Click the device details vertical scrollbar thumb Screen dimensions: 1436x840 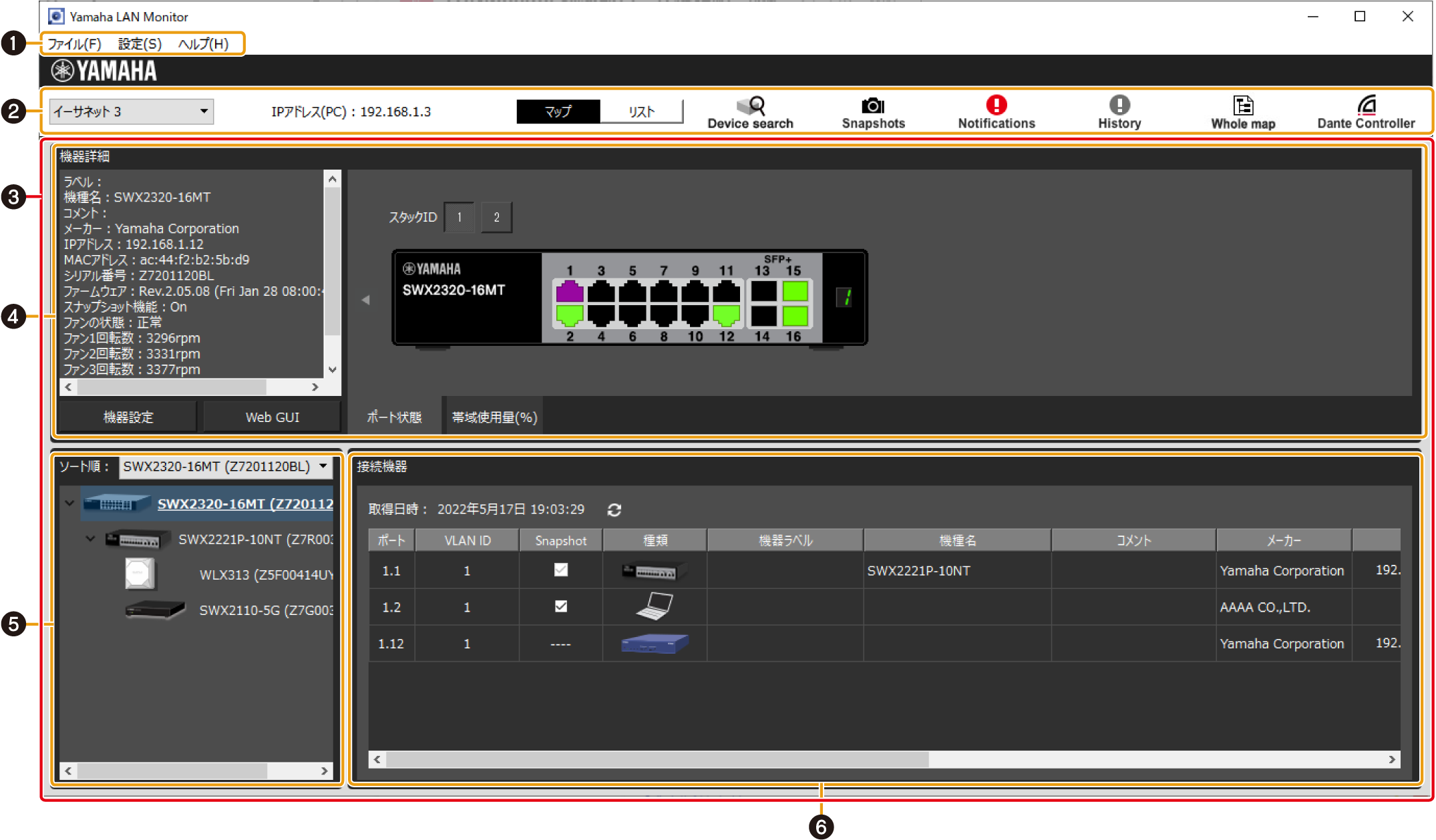click(332, 262)
